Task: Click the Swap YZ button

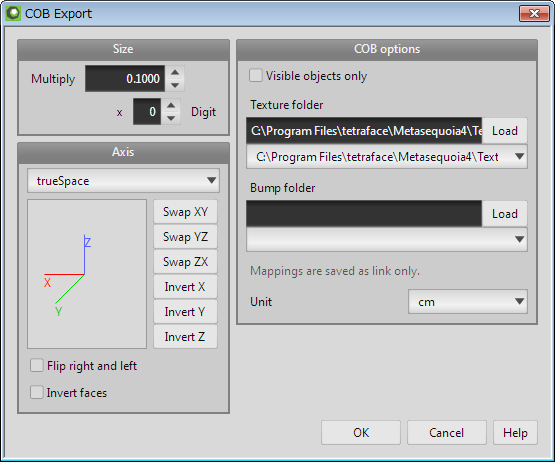Action: (185, 236)
